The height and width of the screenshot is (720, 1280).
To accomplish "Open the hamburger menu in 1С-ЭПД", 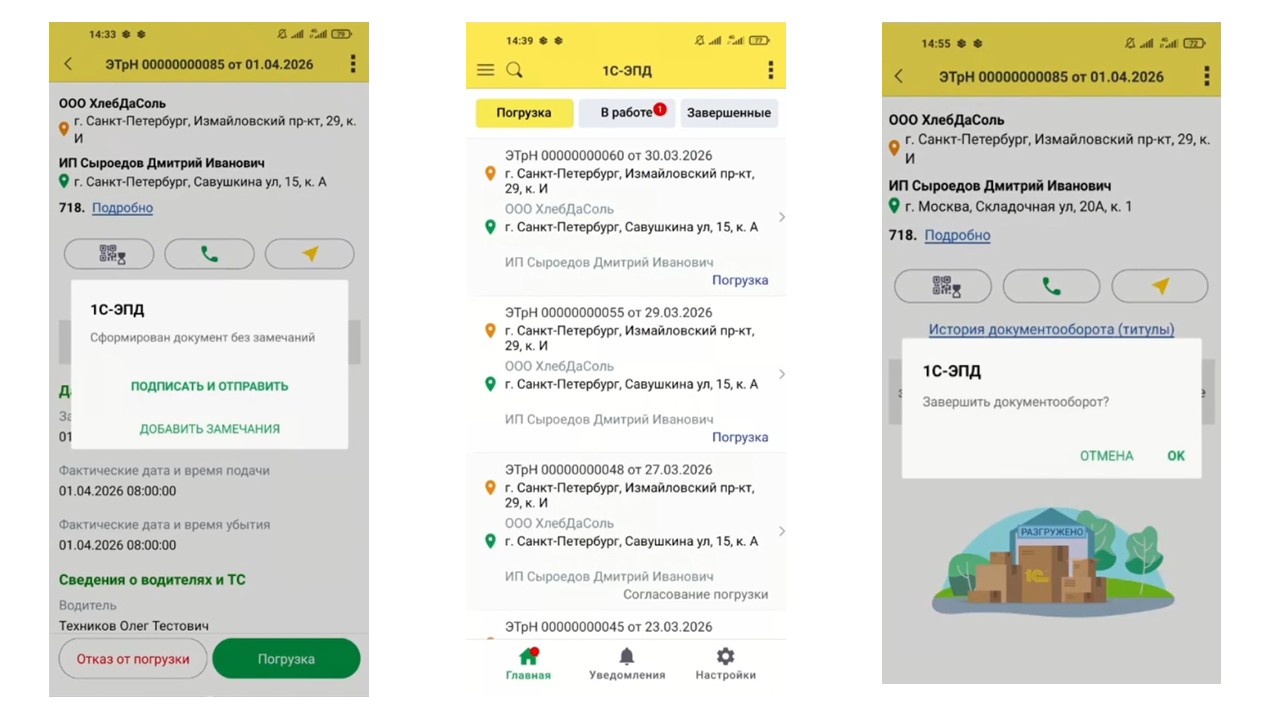I will point(485,70).
